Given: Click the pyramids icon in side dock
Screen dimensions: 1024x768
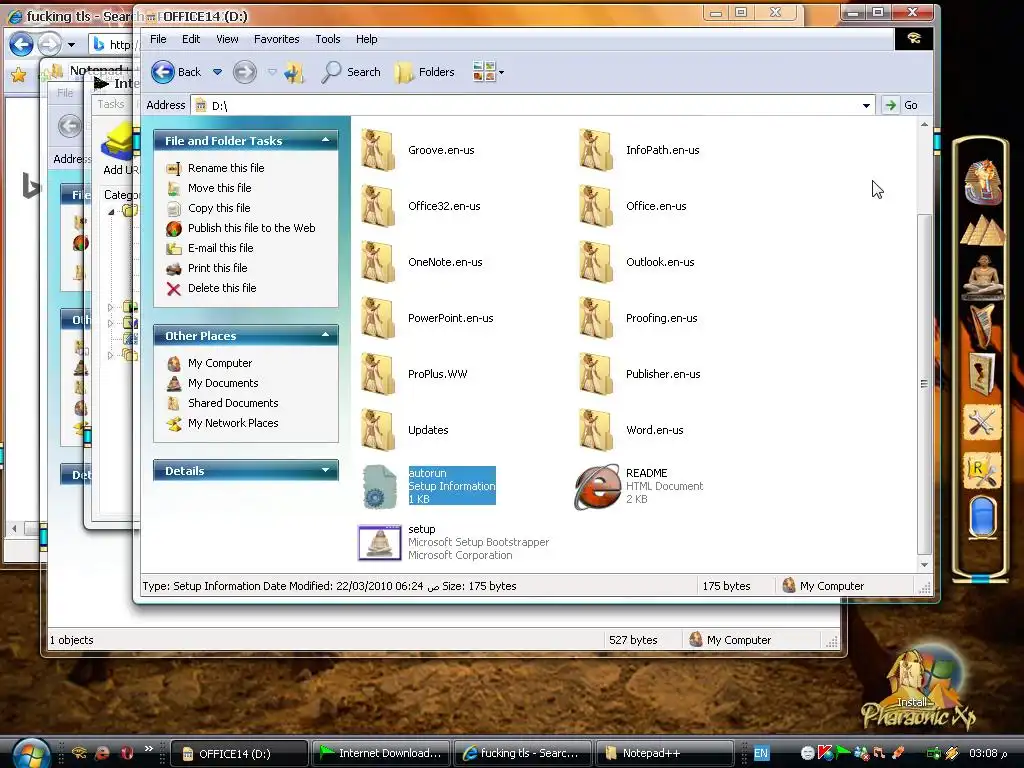Looking at the screenshot, I should click(x=983, y=230).
